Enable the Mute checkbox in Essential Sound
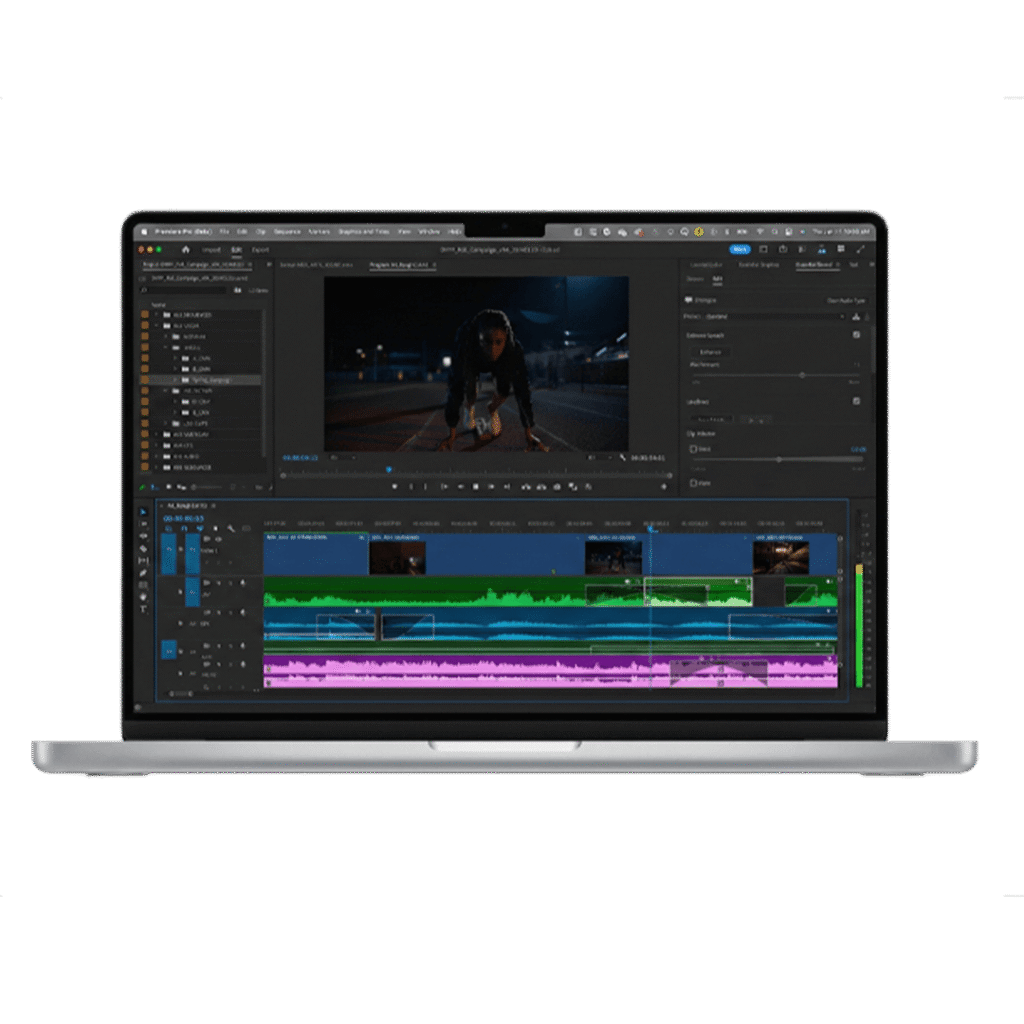The height and width of the screenshot is (1024, 1024). coord(693,483)
